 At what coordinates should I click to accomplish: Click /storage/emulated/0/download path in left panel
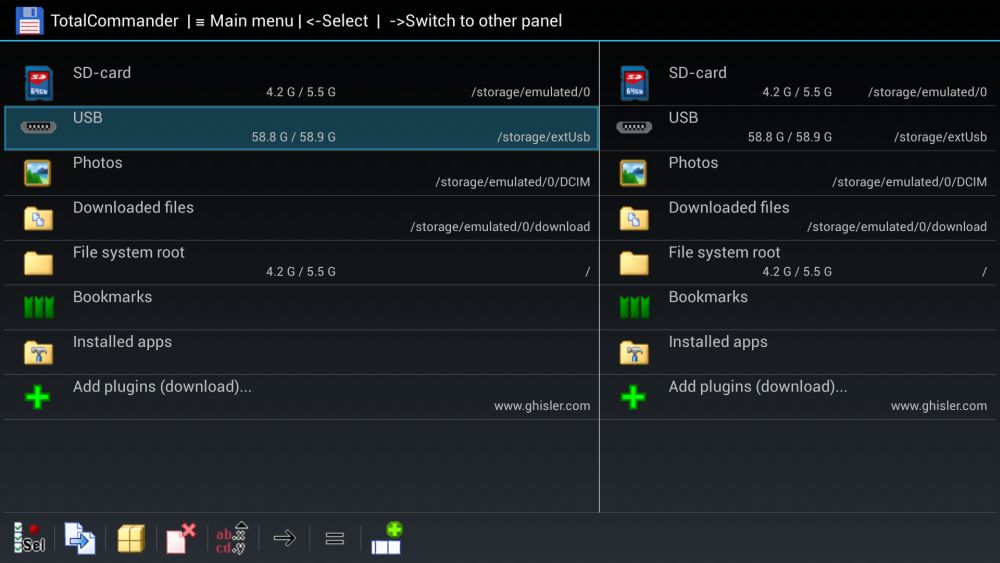(x=500, y=227)
